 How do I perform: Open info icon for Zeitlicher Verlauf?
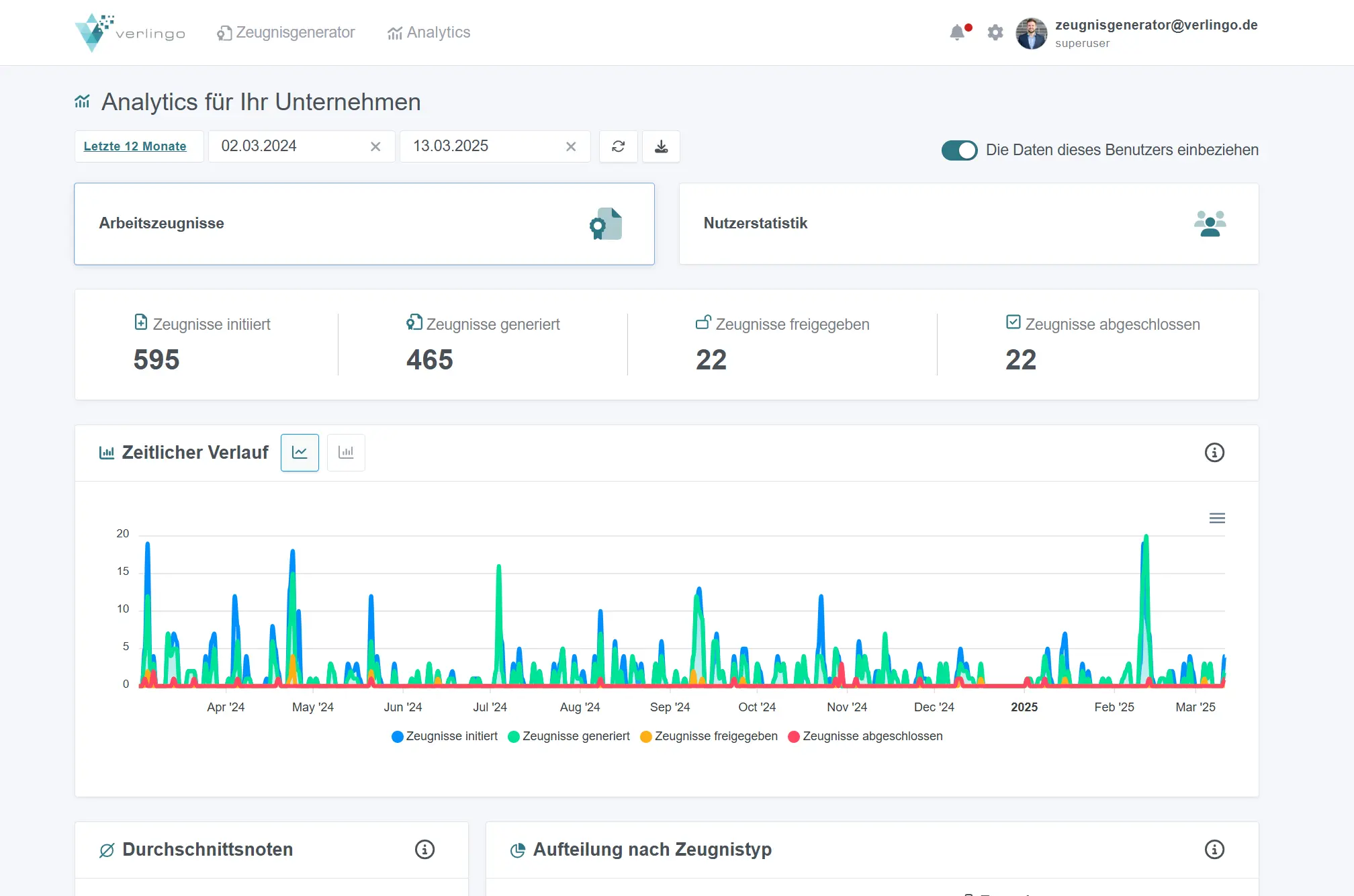pos(1214,453)
